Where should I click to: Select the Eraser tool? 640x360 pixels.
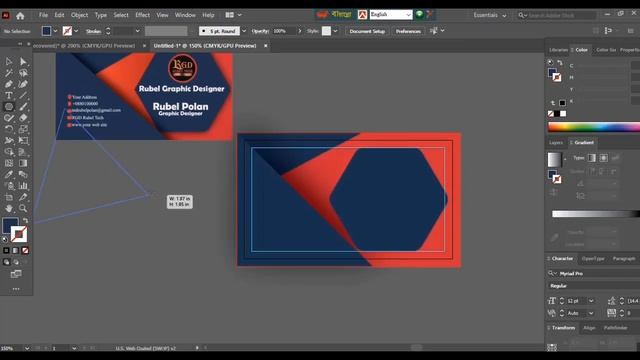[23, 118]
